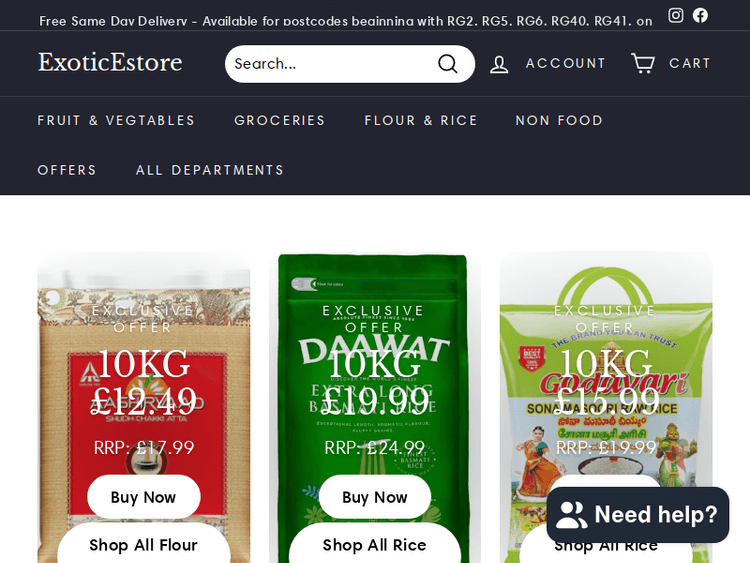Click Shop All Flour button

[143, 544]
